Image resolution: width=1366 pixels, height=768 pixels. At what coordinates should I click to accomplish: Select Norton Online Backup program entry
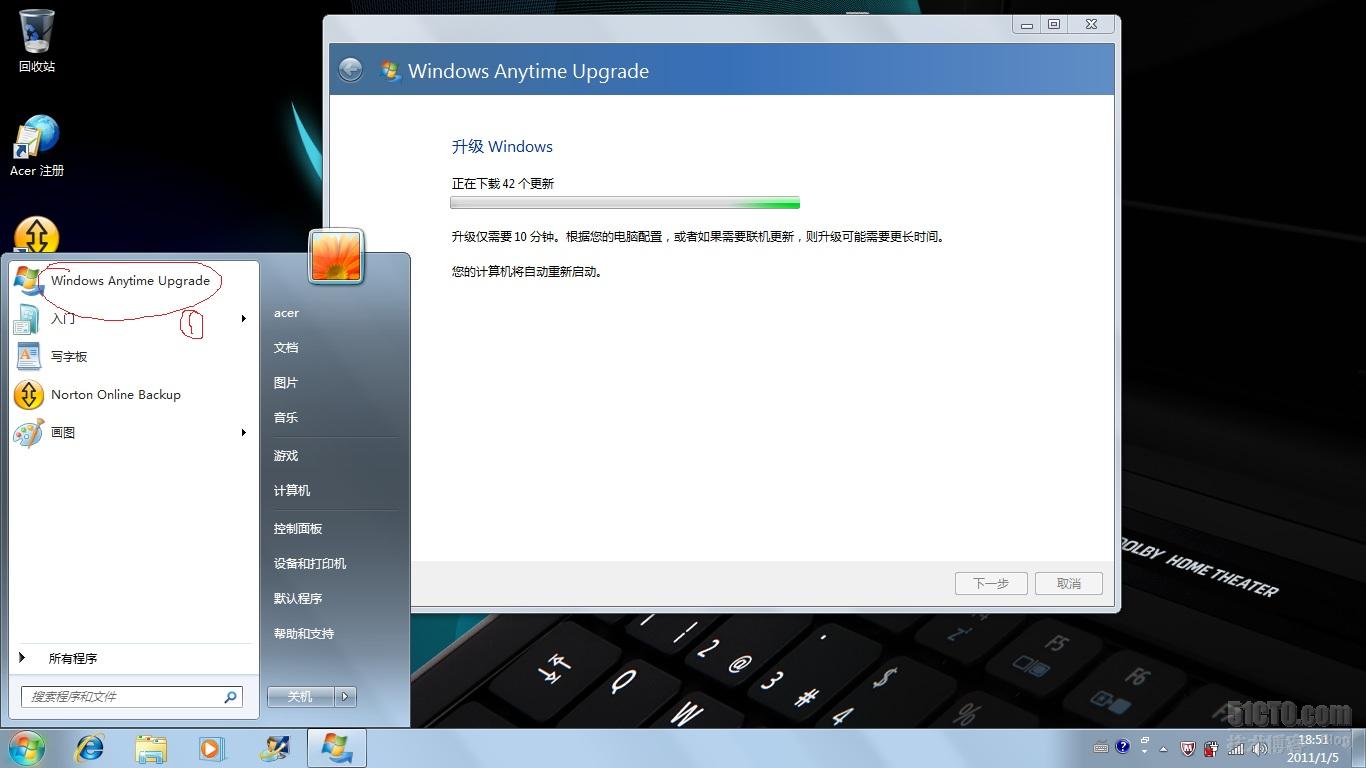pos(132,395)
